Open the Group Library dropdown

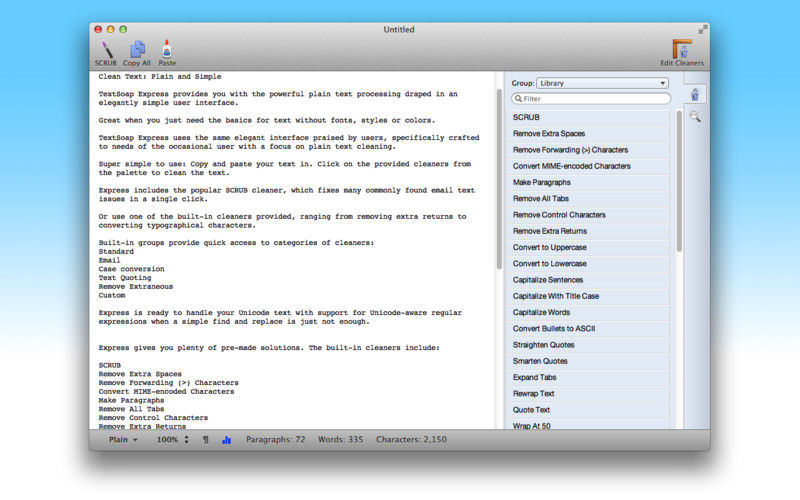(602, 83)
